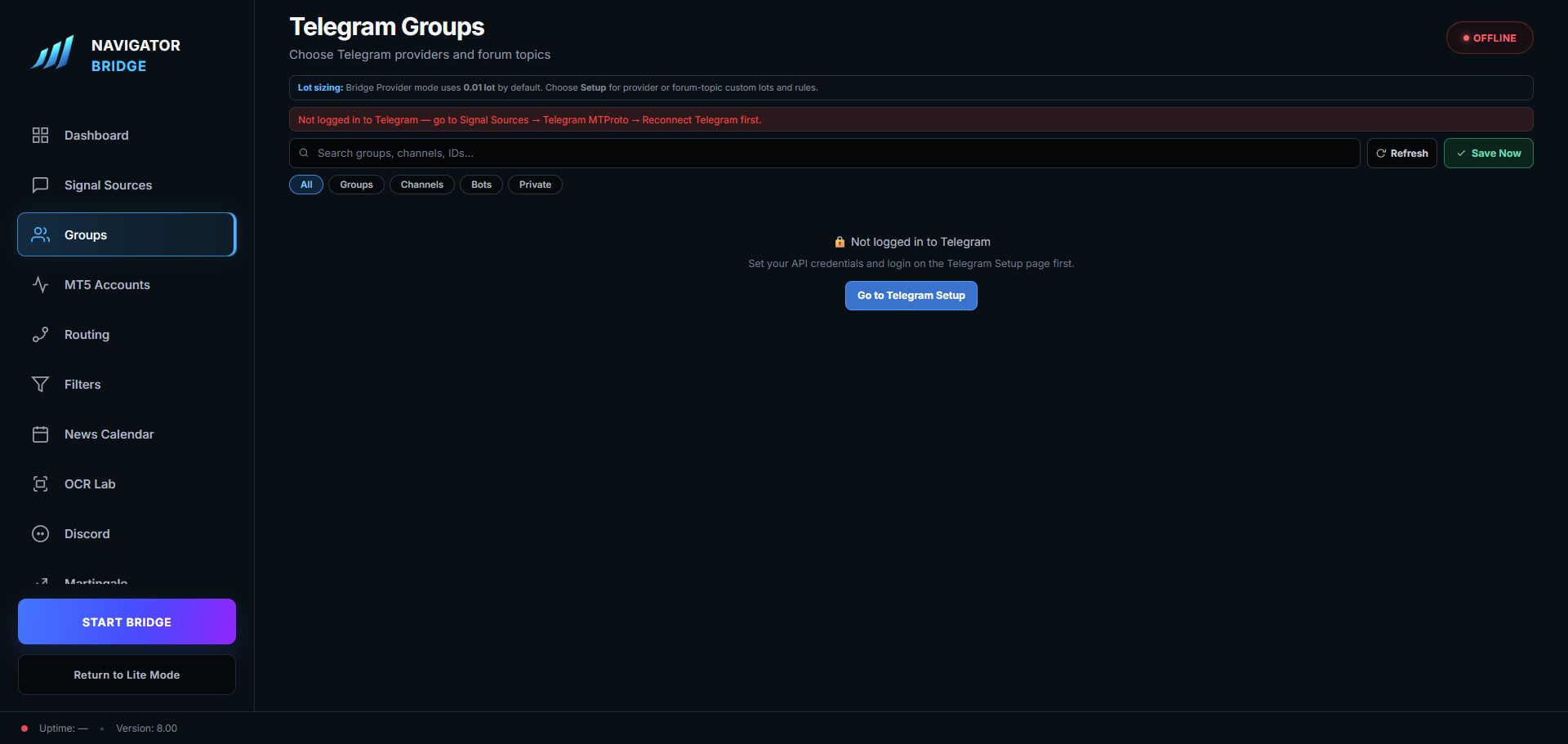Click the MT5 Accounts pulse icon

pyautogui.click(x=40, y=285)
